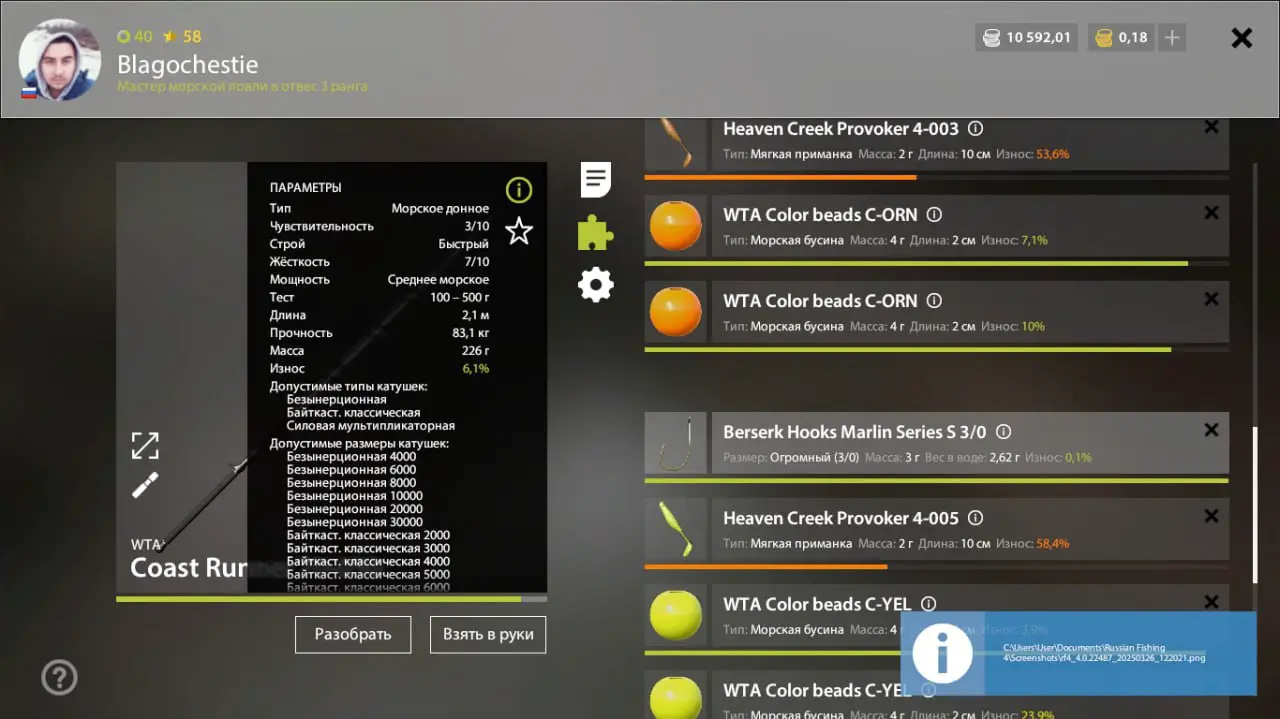Screen dimensions: 1280x719
Task: Remove the second WTA Color beads C-ORN (10%)
Action: coord(1211,299)
